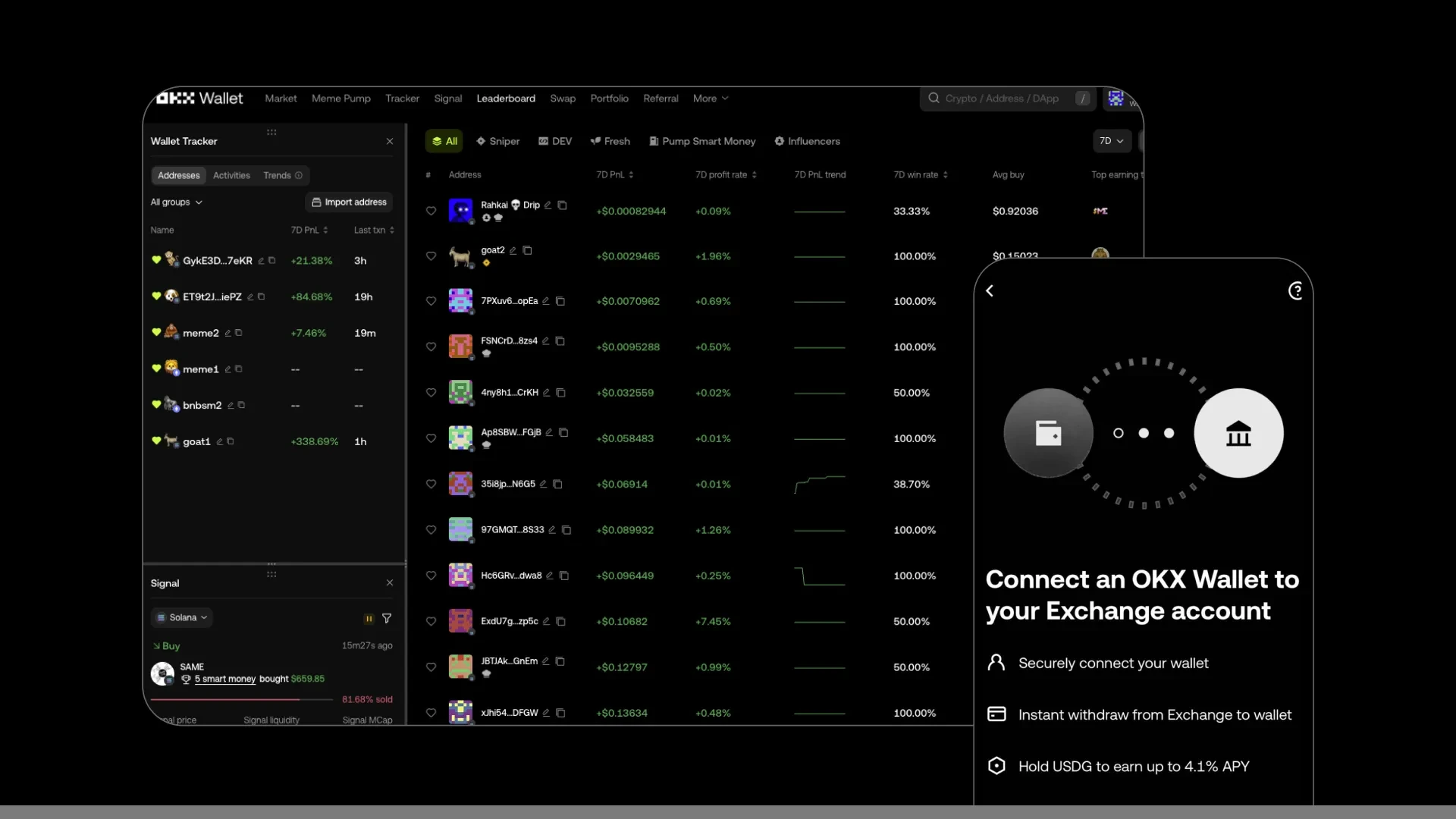The image size is (1456, 819).
Task: Open the Solana chain dropdown
Action: pos(182,617)
